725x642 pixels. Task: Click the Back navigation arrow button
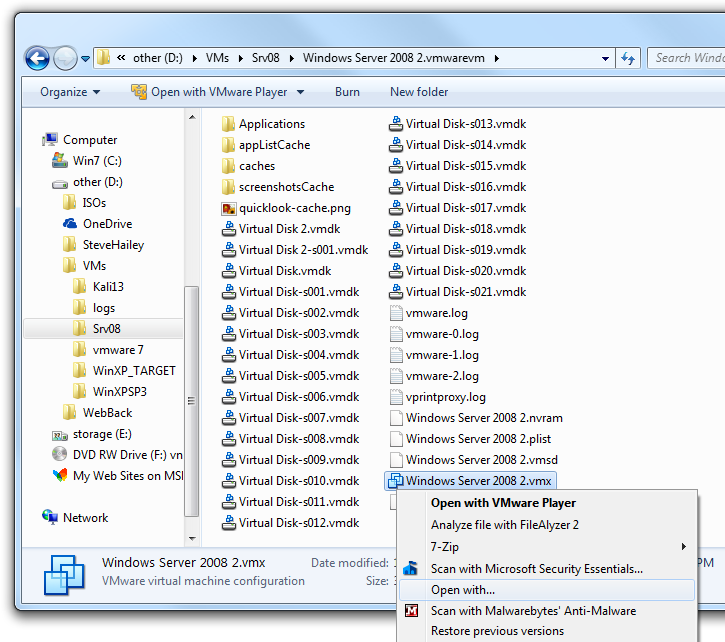[x=37, y=58]
